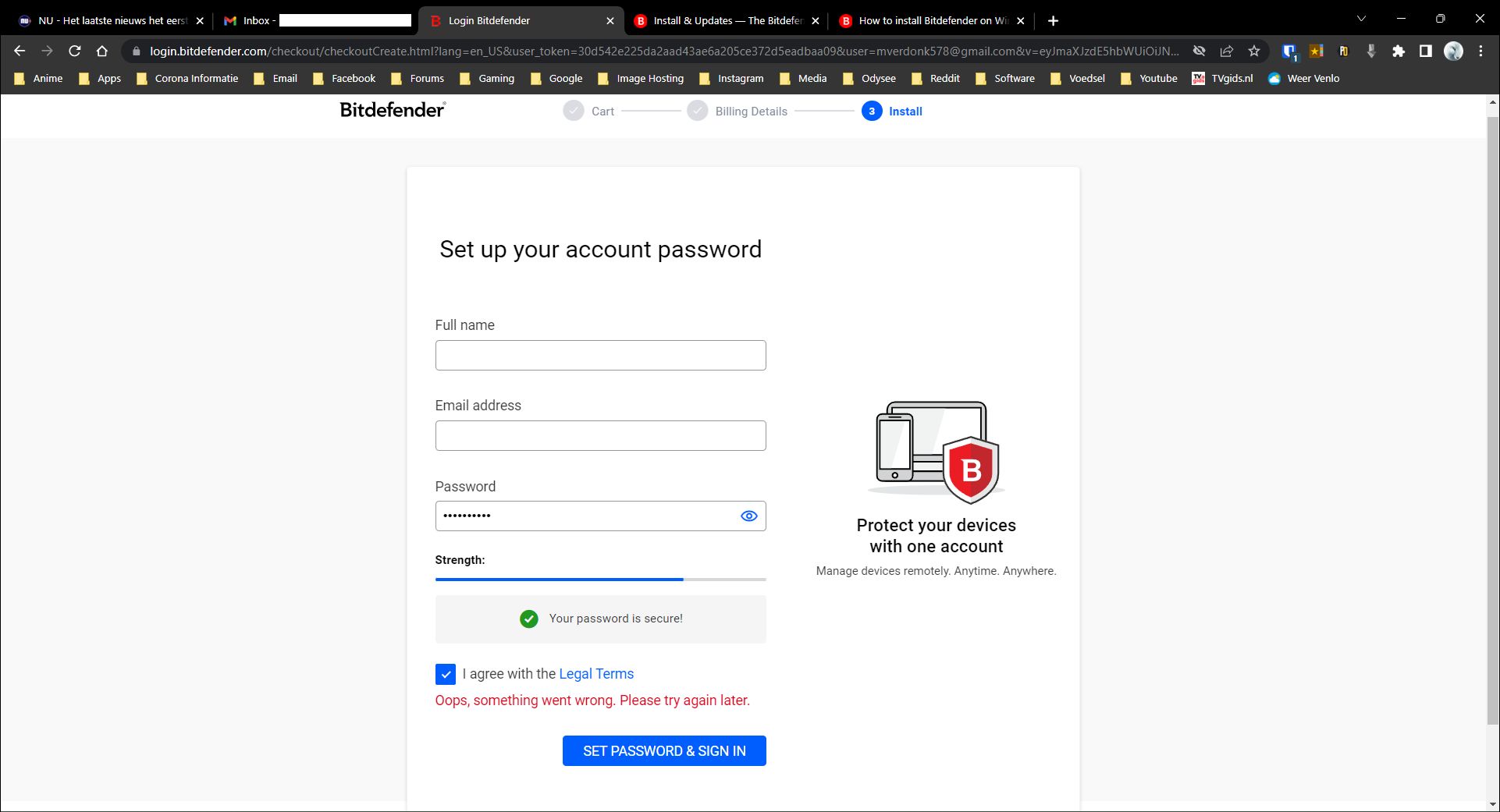Image resolution: width=1500 pixels, height=812 pixels.
Task: Open the Gaming bookmarks folder
Action: click(x=487, y=79)
